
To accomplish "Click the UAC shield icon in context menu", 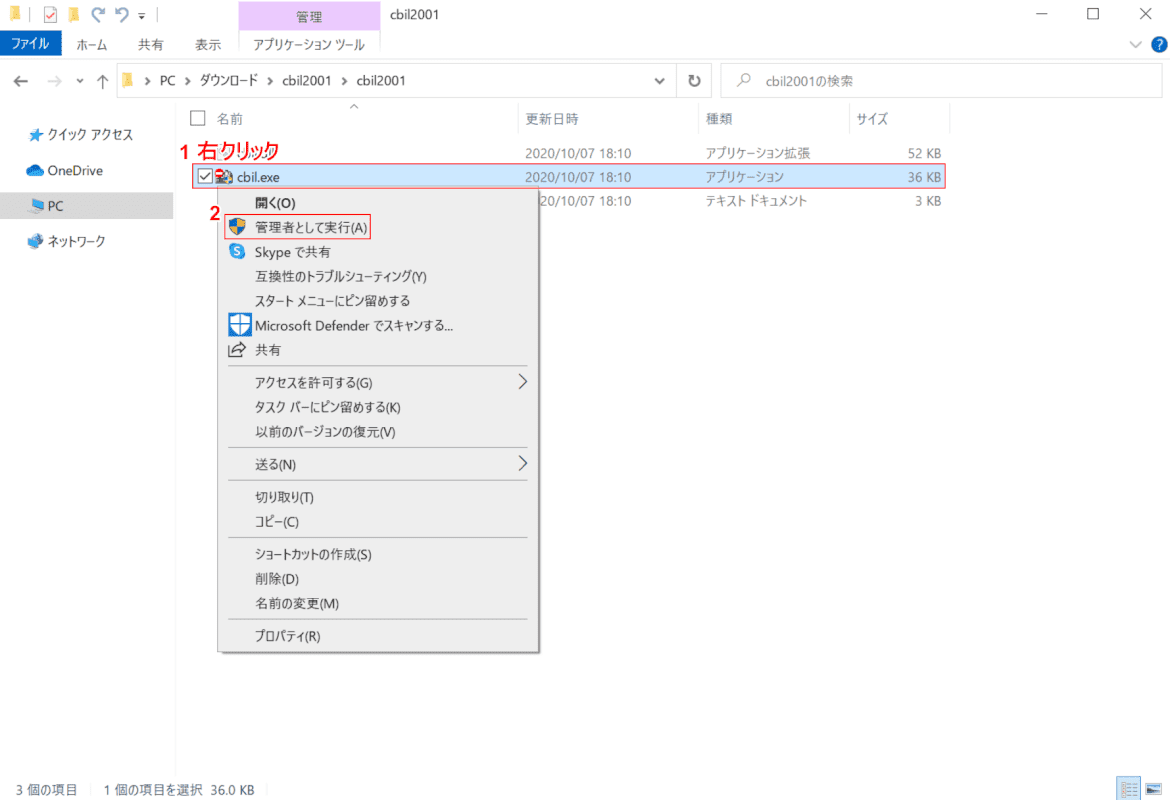I will click(237, 227).
